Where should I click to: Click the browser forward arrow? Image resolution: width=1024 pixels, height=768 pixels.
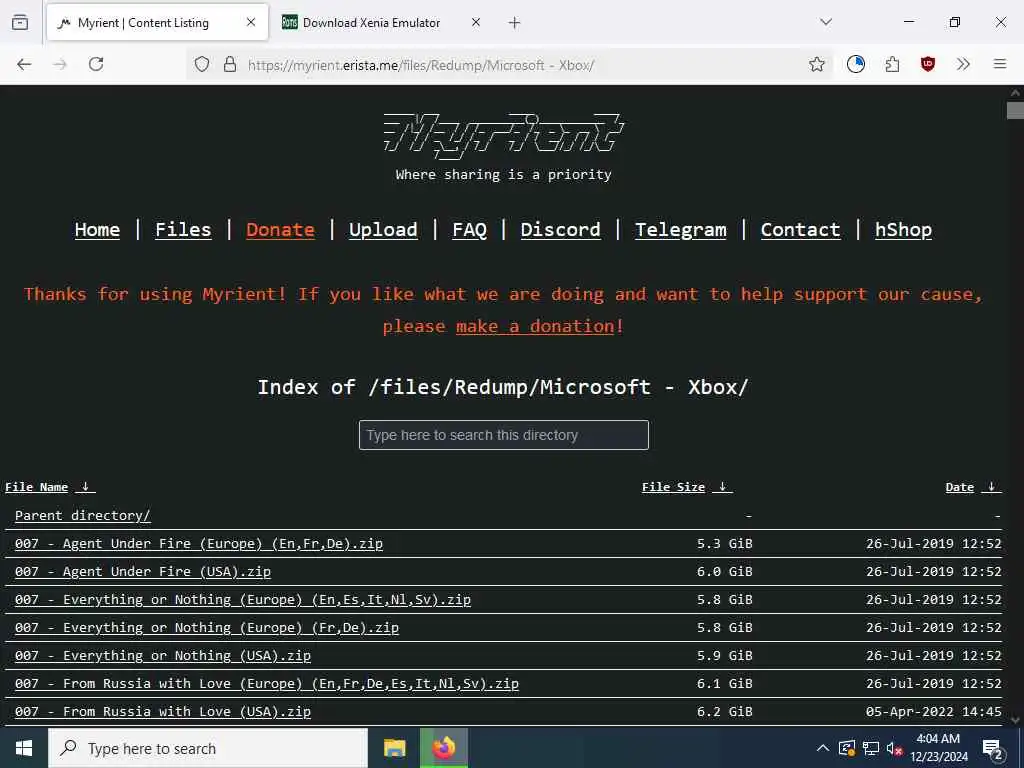60,64
